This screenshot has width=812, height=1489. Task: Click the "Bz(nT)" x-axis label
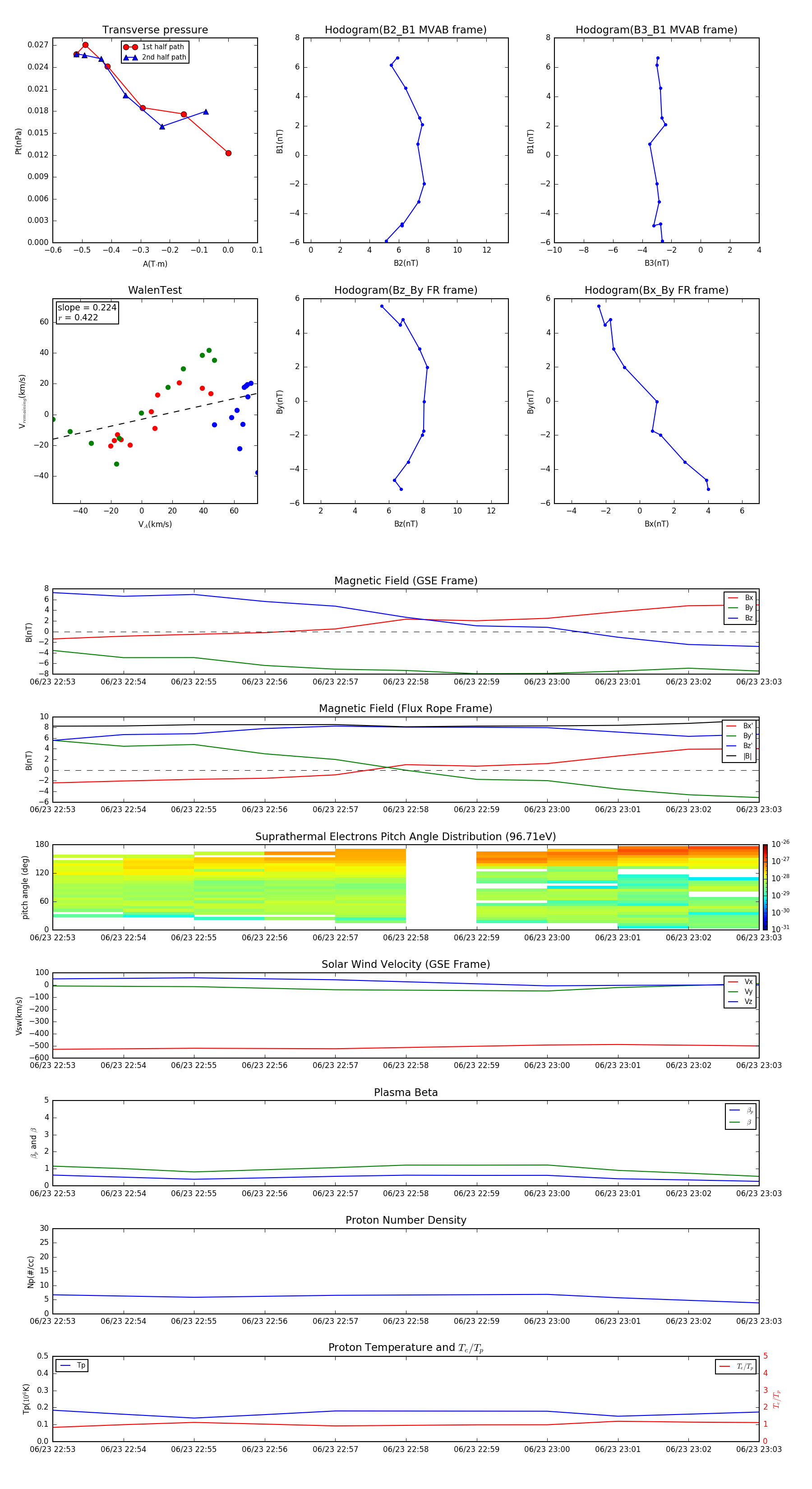tap(406, 524)
